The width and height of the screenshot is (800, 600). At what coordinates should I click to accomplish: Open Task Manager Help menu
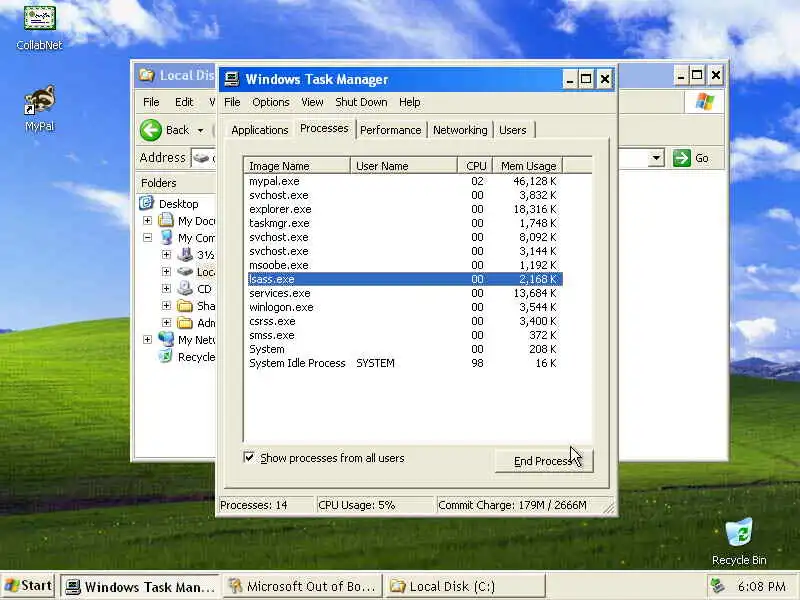coord(410,102)
